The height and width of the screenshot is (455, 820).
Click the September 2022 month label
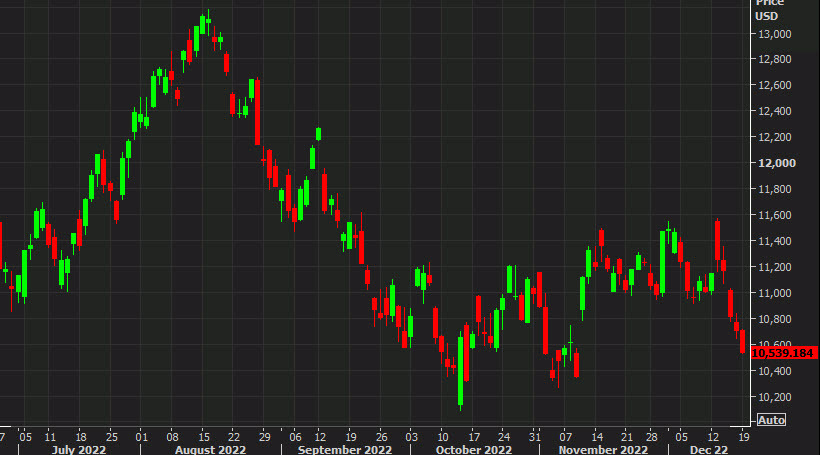point(345,450)
